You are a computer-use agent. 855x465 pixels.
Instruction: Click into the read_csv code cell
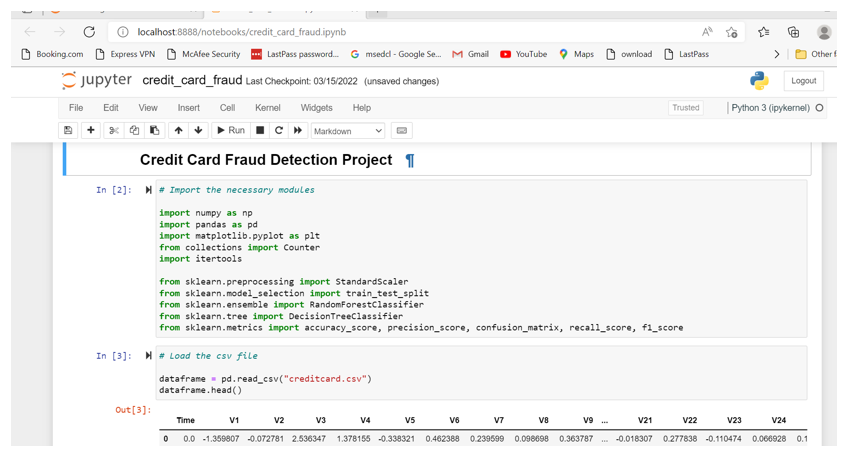[x=481, y=373]
